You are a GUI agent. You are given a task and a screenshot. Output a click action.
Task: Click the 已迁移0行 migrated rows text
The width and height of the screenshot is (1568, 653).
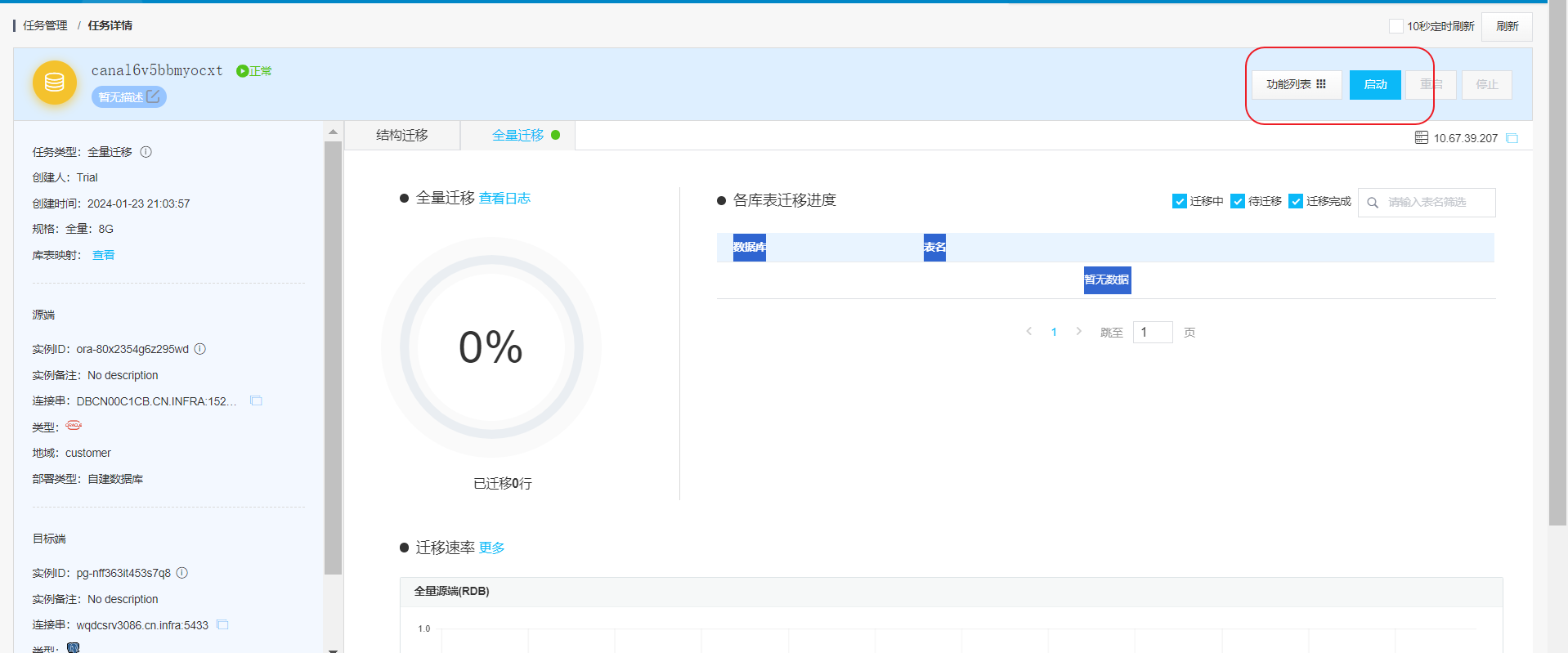(x=503, y=484)
